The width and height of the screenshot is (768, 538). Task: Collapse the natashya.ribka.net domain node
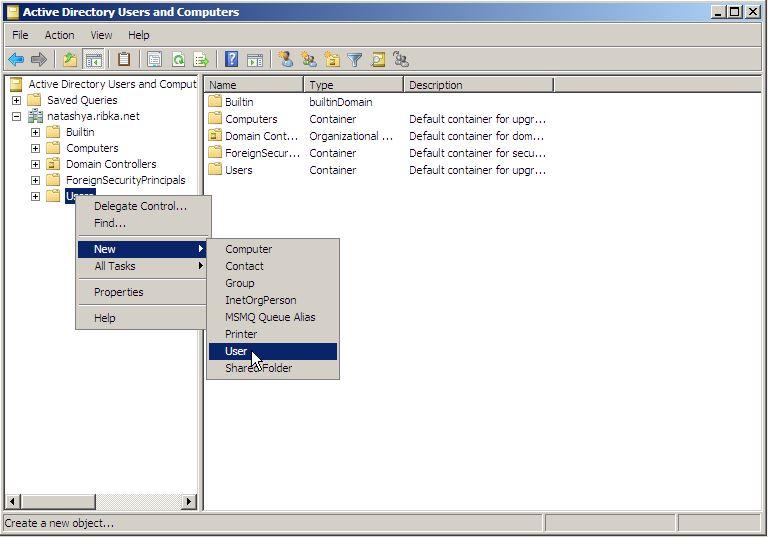[16, 116]
